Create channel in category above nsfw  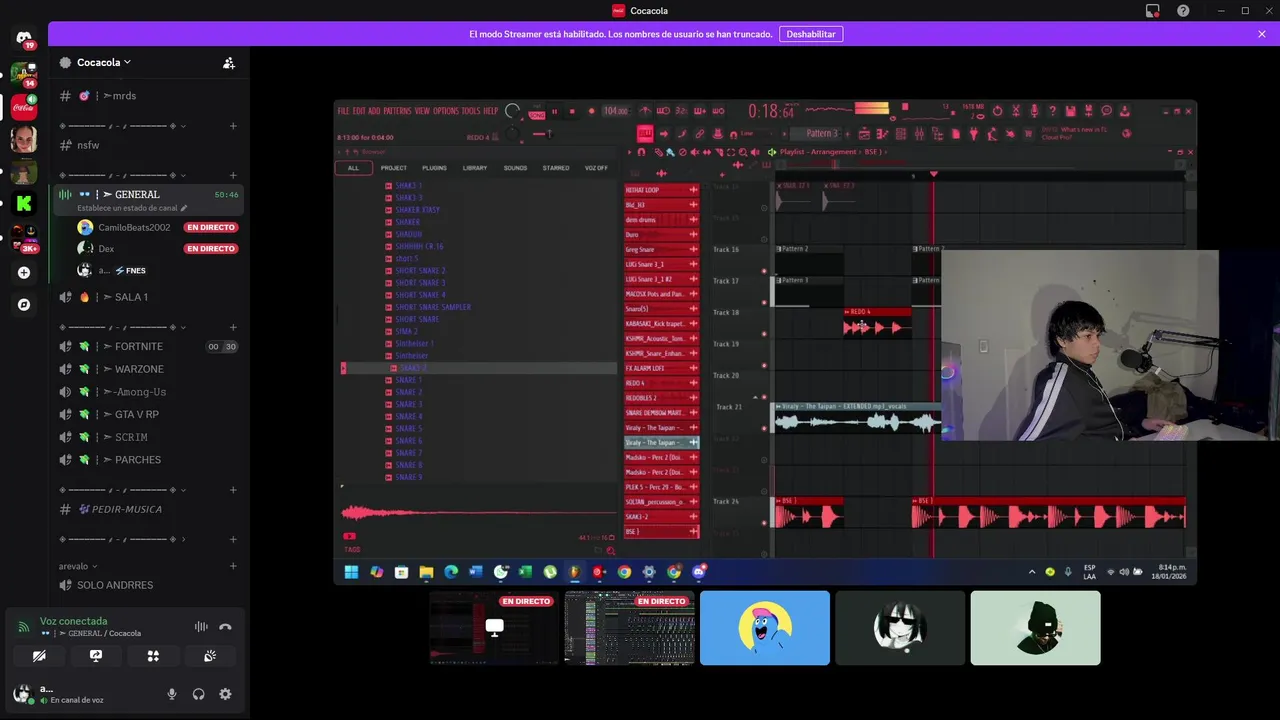(233, 126)
